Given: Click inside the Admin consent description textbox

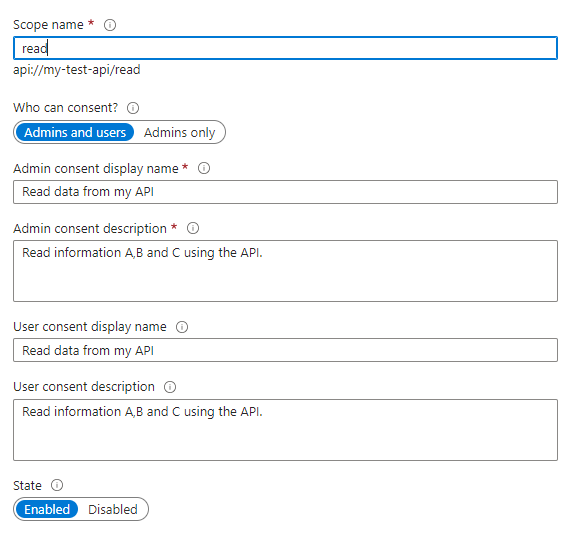Looking at the screenshot, I should click(285, 271).
